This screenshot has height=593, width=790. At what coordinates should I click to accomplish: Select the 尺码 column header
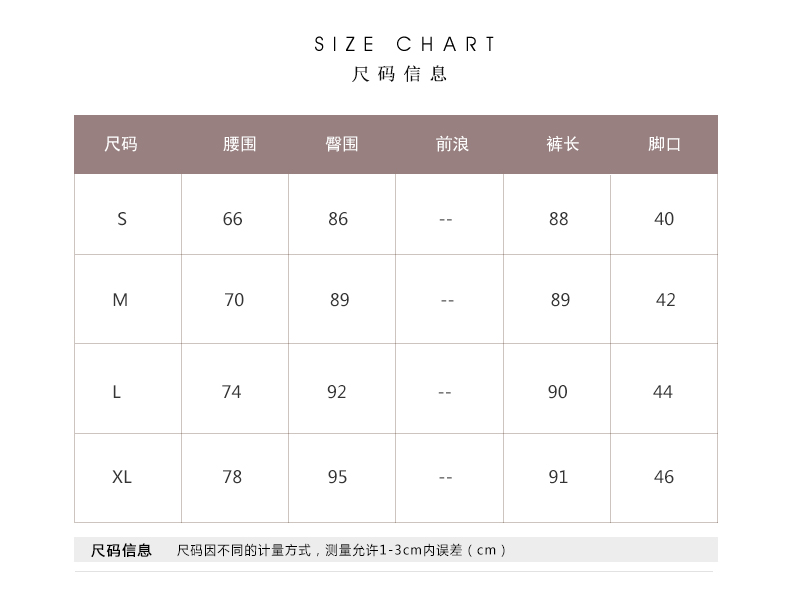click(x=121, y=144)
